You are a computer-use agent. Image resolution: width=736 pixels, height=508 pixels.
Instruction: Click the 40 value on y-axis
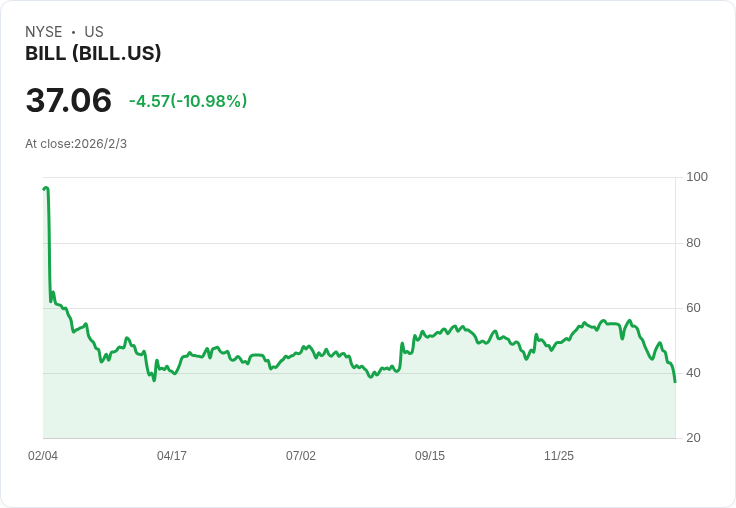pyautogui.click(x=693, y=373)
